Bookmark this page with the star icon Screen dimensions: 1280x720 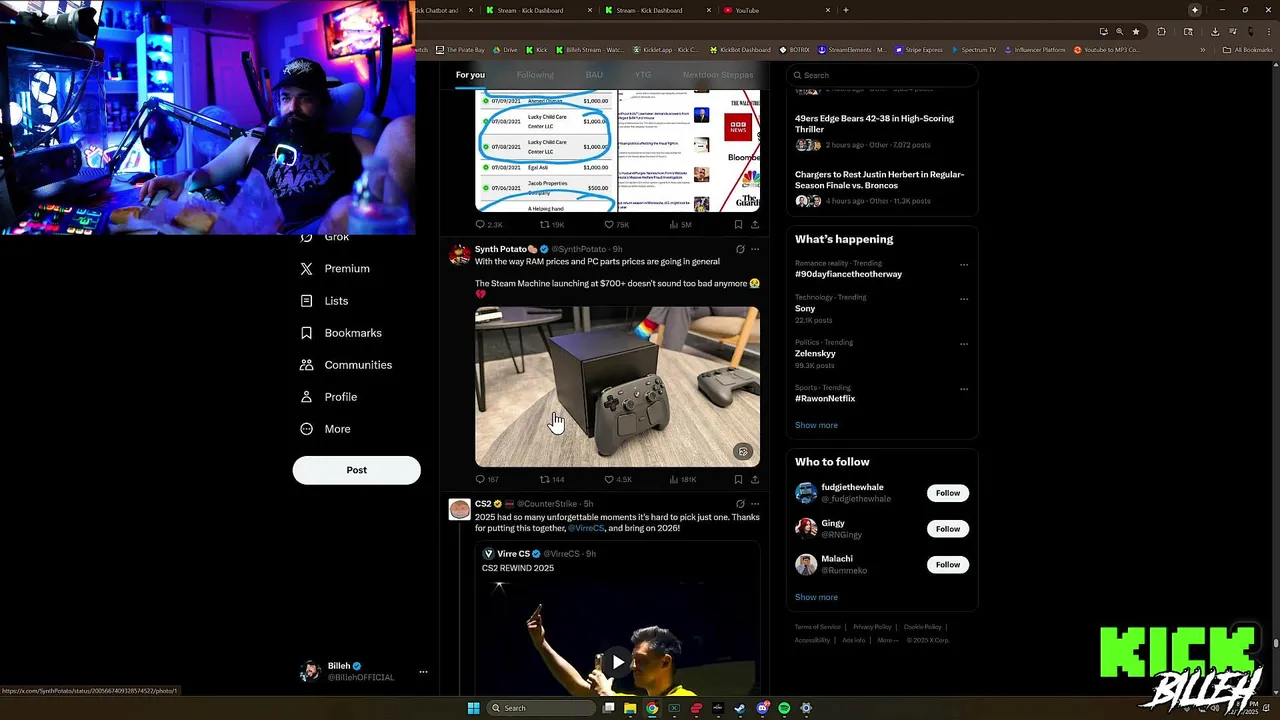[1136, 31]
